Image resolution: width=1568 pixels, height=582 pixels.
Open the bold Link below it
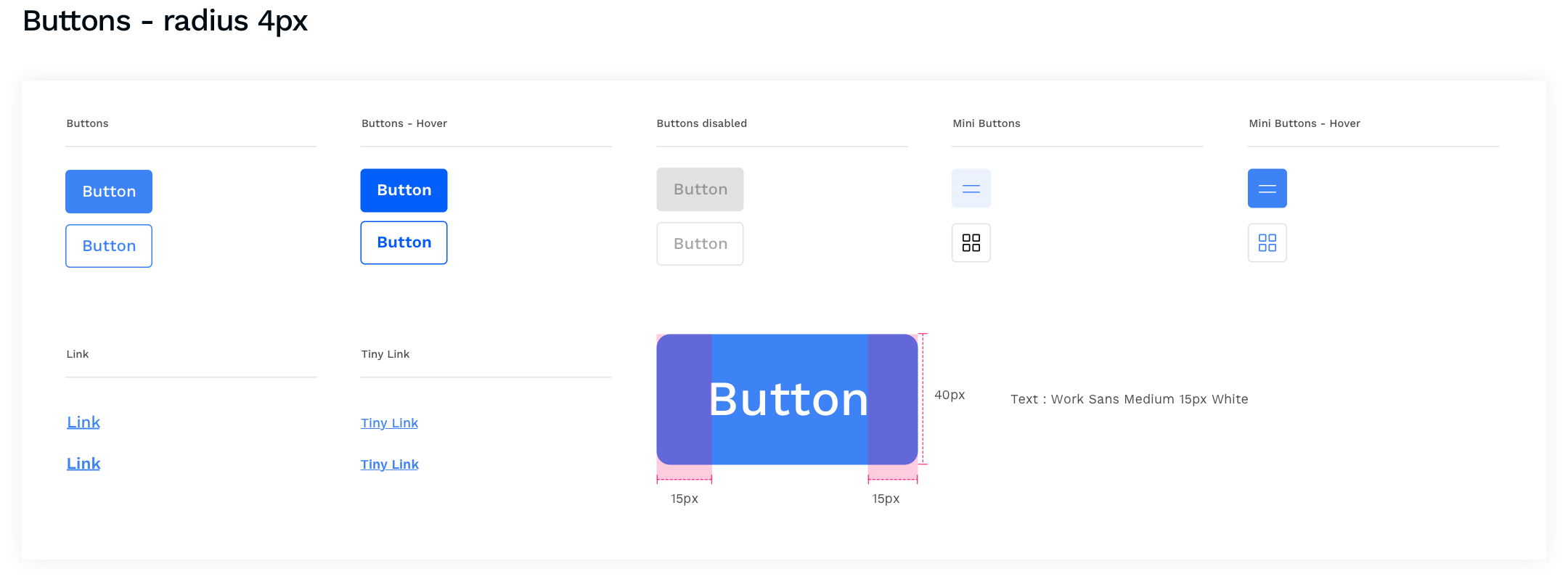click(83, 464)
